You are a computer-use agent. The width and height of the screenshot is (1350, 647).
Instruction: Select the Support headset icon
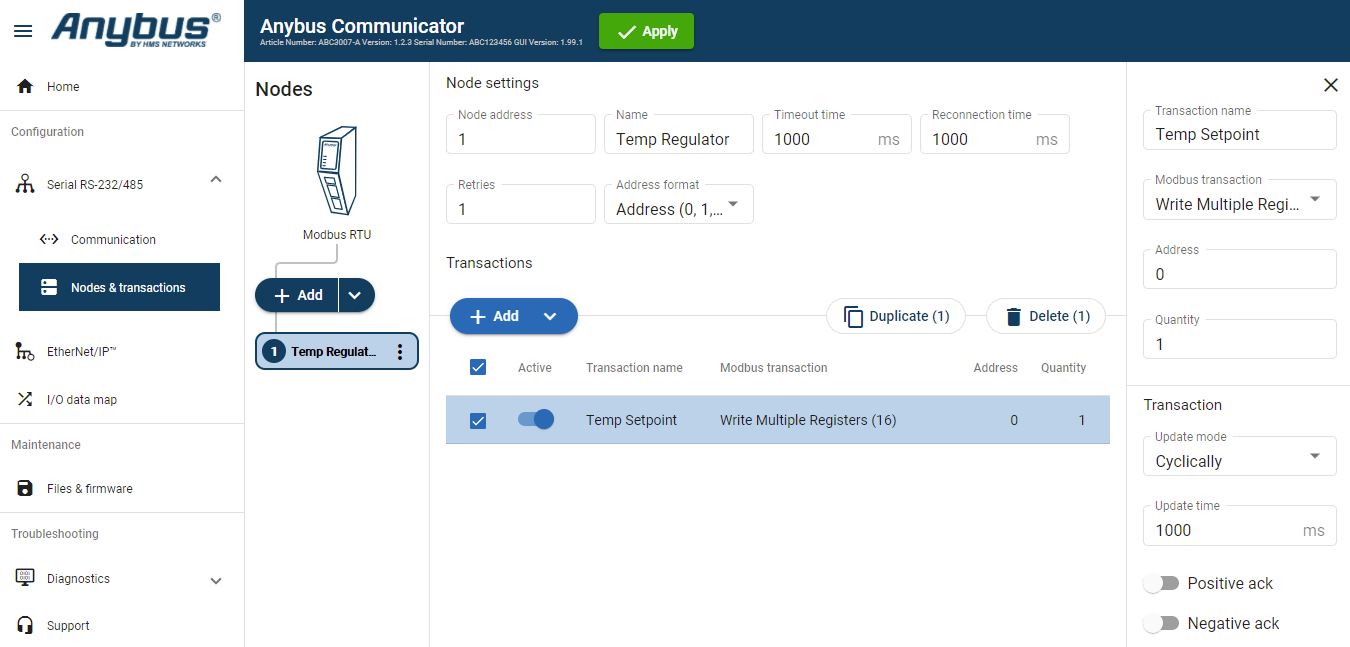24,624
